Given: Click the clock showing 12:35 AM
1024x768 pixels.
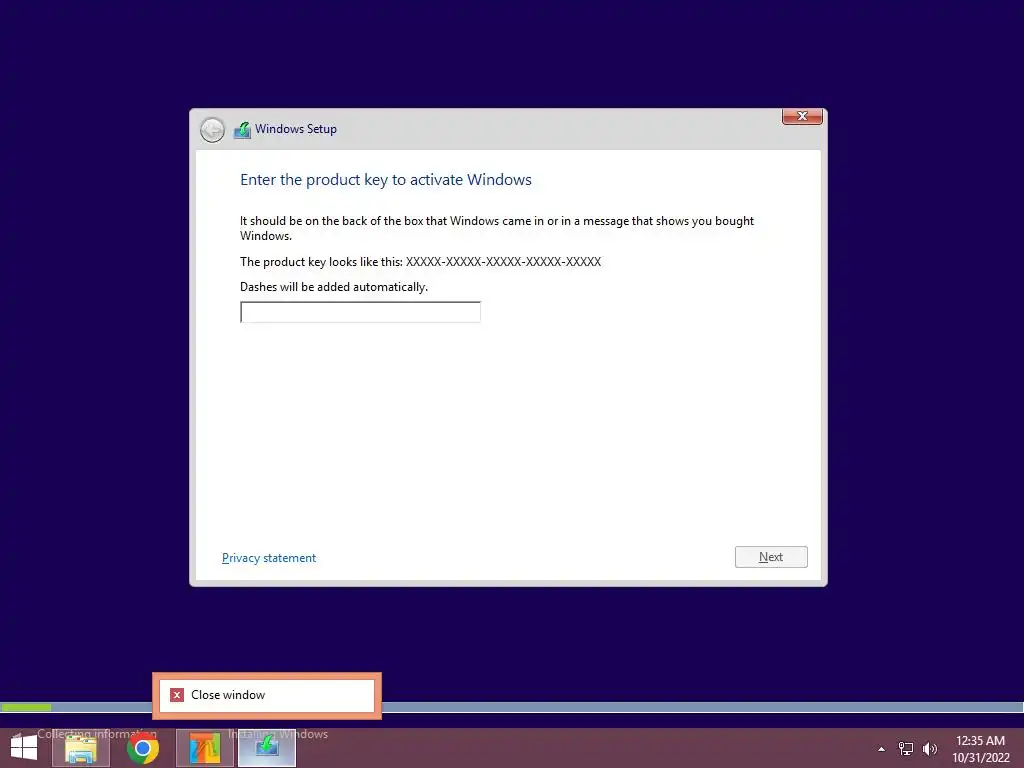Looking at the screenshot, I should [980, 741].
